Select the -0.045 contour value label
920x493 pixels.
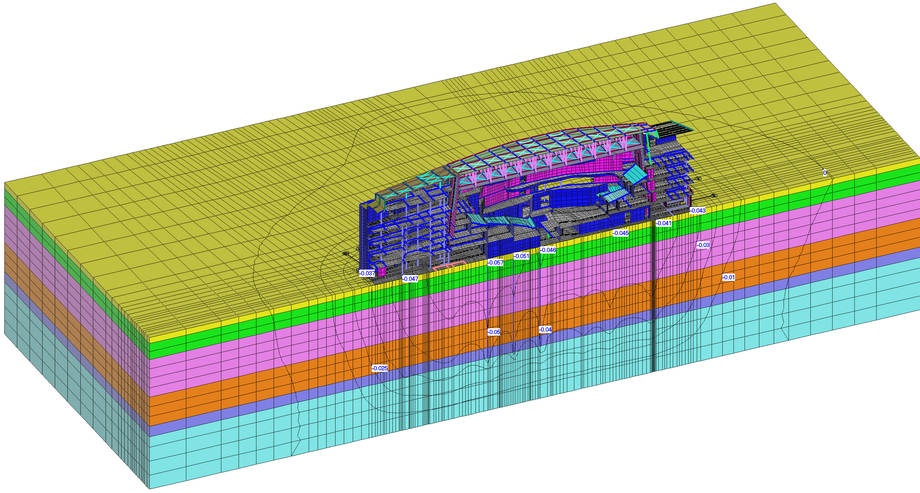[x=621, y=233]
